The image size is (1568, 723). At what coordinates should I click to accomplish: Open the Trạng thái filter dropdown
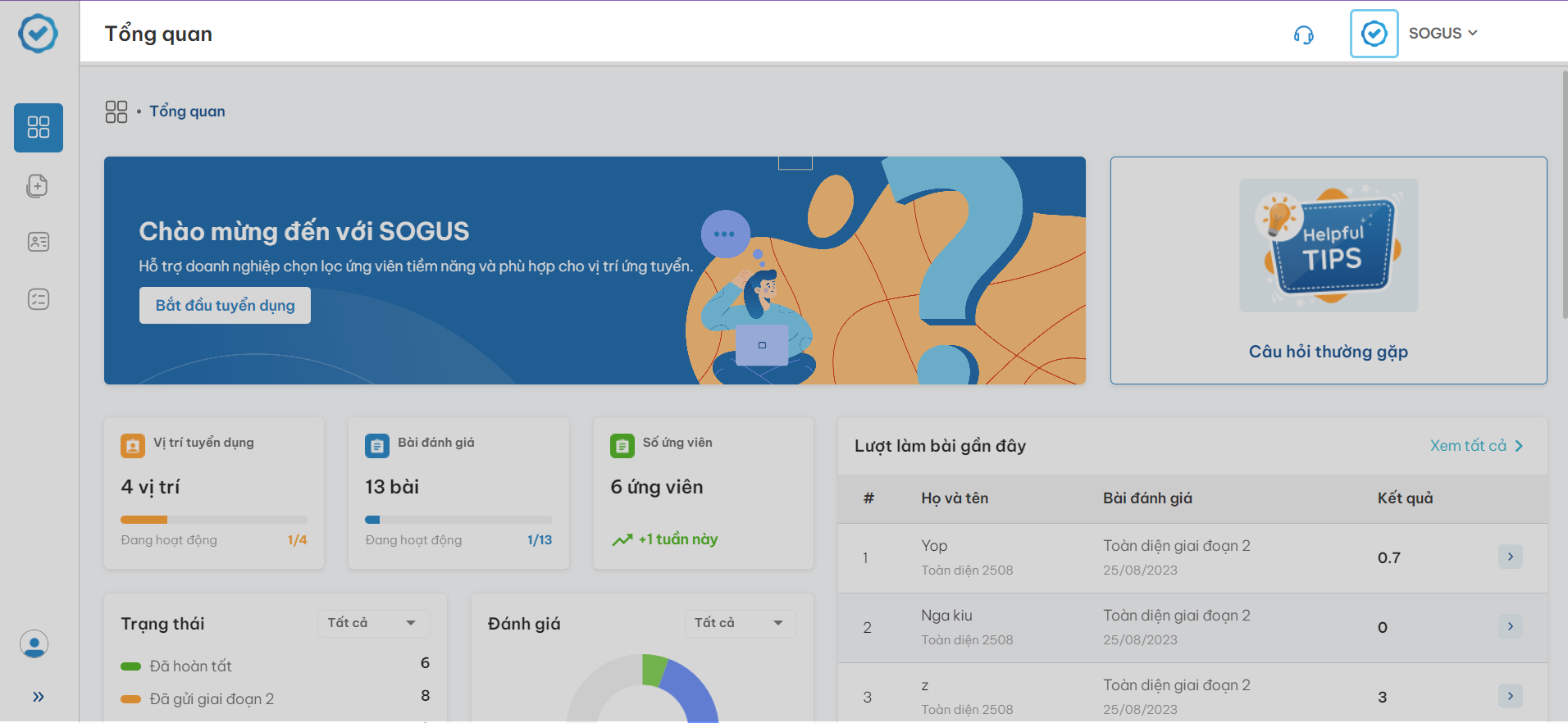372,623
